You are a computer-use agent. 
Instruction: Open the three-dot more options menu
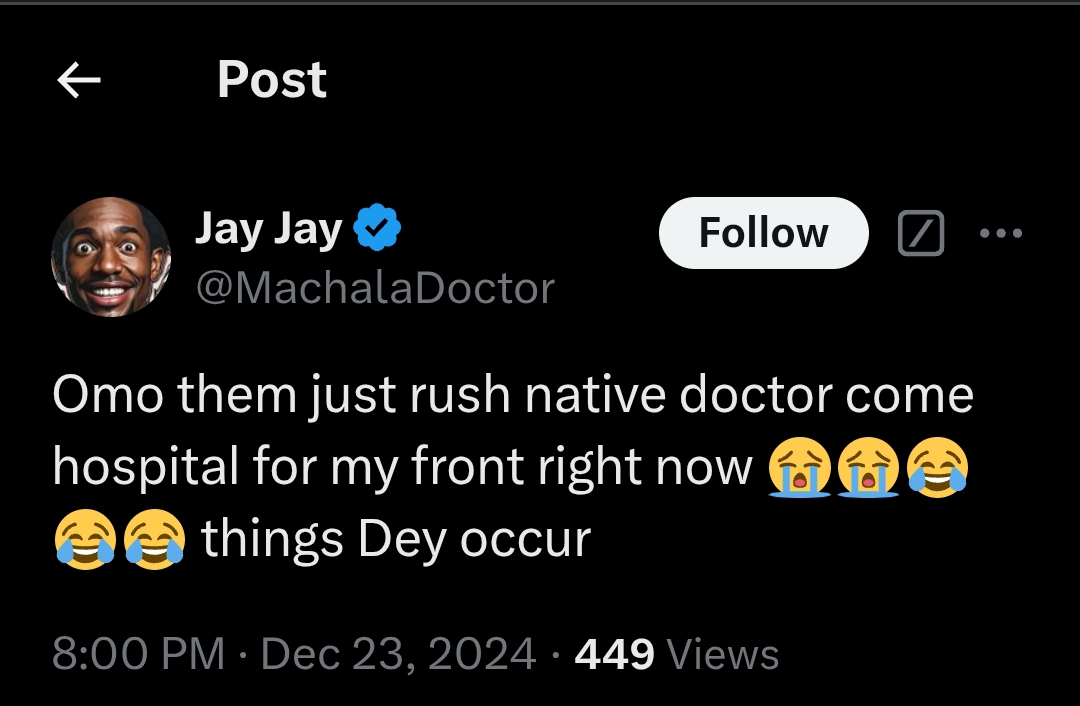tap(1001, 234)
